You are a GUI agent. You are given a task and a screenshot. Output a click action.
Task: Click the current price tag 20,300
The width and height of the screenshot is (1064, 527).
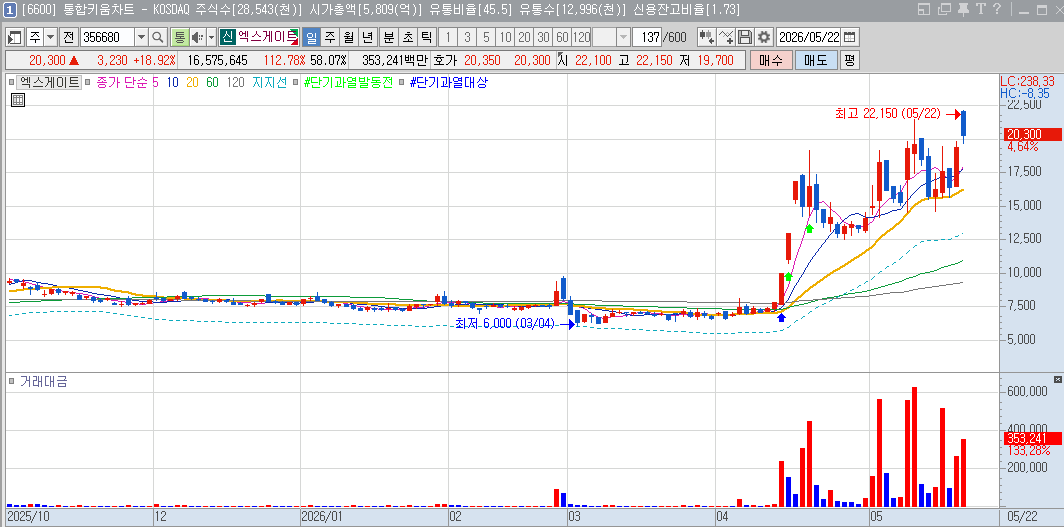coord(1031,134)
